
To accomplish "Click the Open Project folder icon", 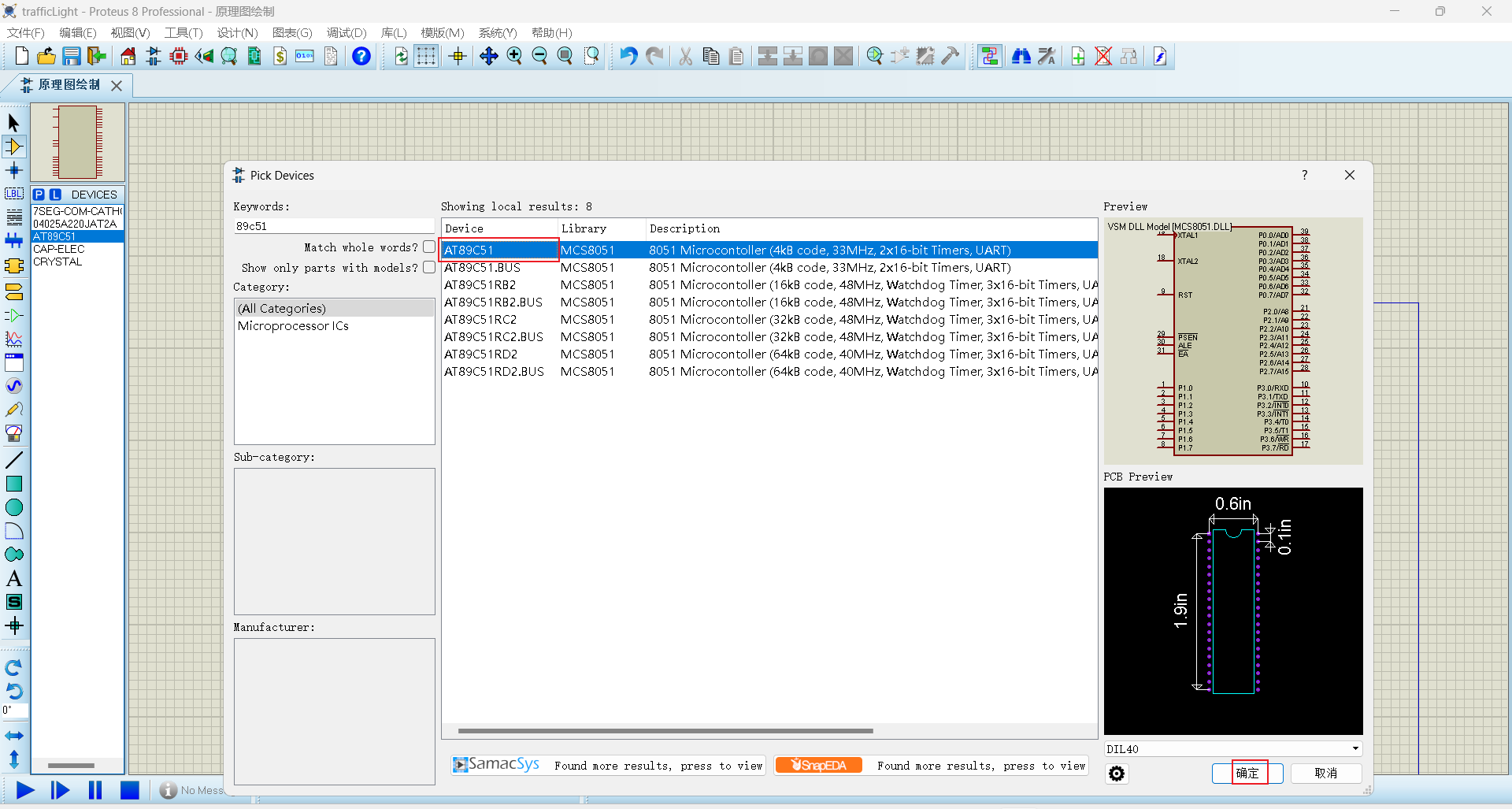I will (46, 56).
